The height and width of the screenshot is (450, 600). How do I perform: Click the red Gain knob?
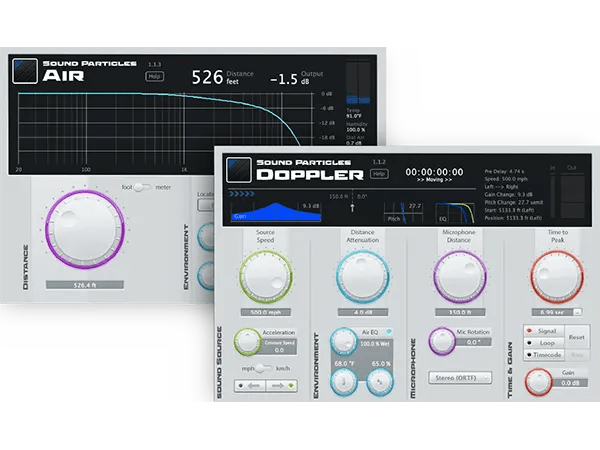pyautogui.click(x=538, y=382)
